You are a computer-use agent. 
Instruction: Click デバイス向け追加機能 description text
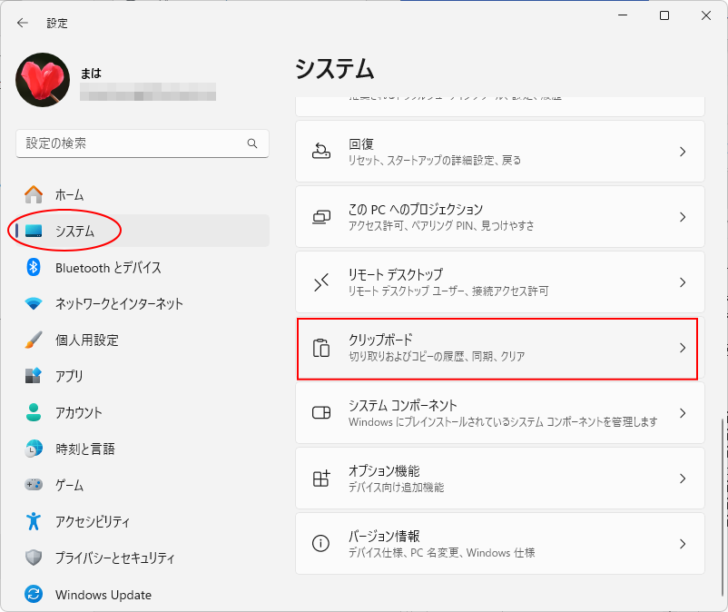[x=396, y=487]
